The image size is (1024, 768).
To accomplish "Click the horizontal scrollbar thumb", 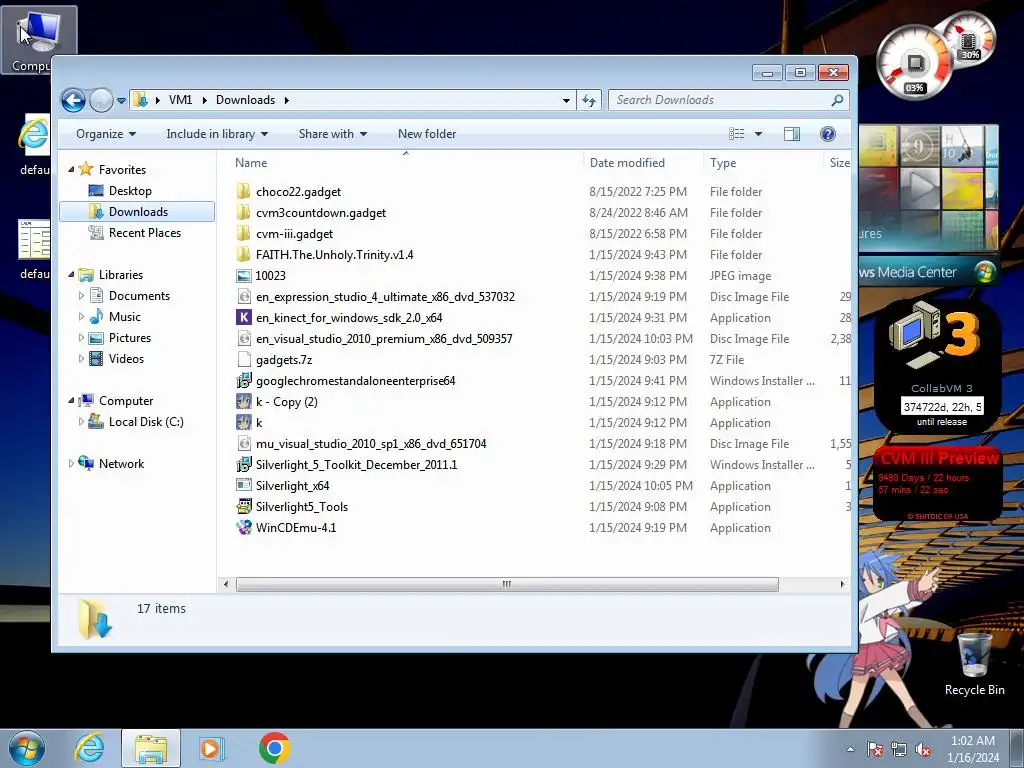I will 507,584.
